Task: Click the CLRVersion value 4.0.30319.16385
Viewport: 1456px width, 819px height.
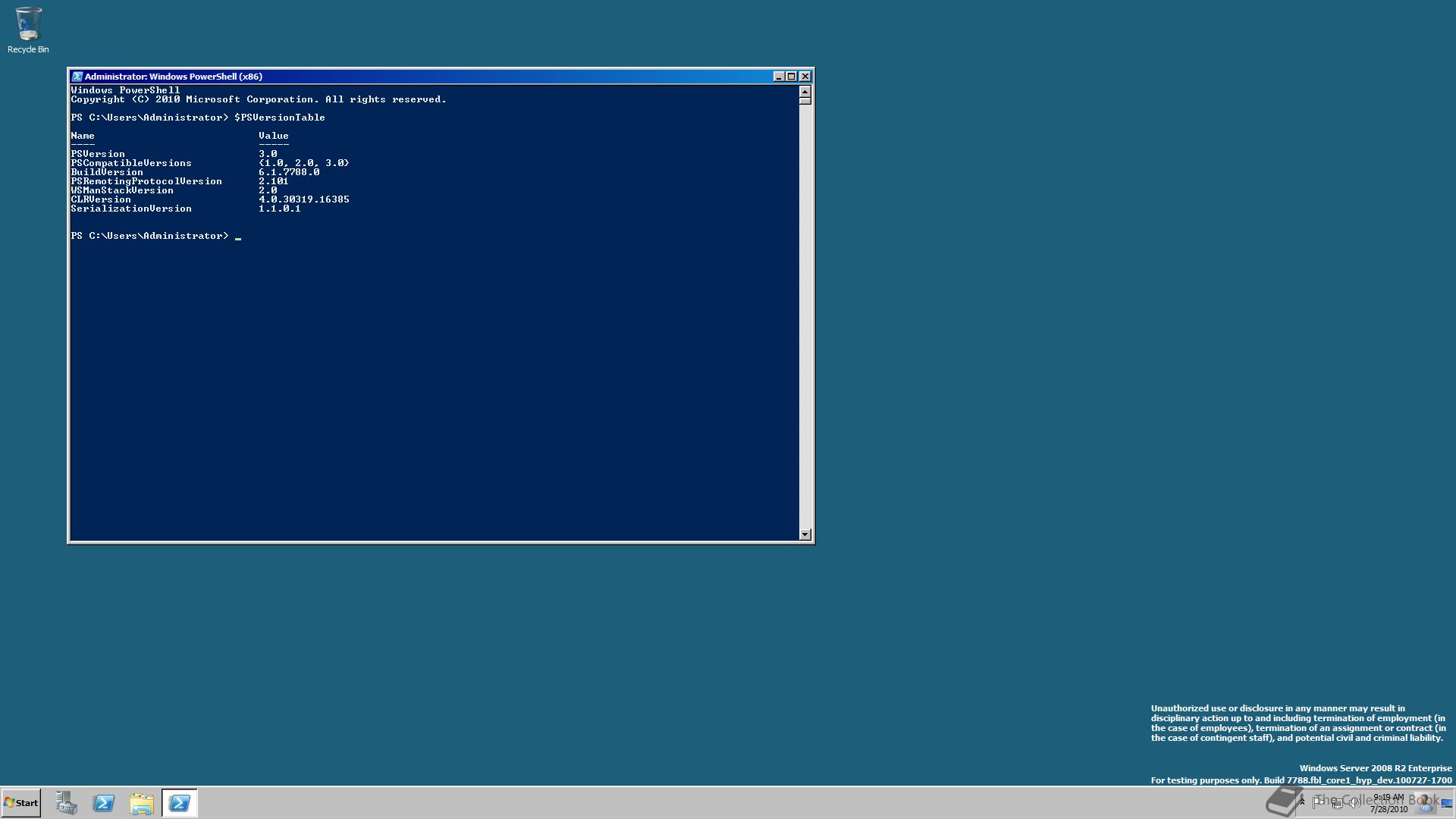Action: pos(304,199)
